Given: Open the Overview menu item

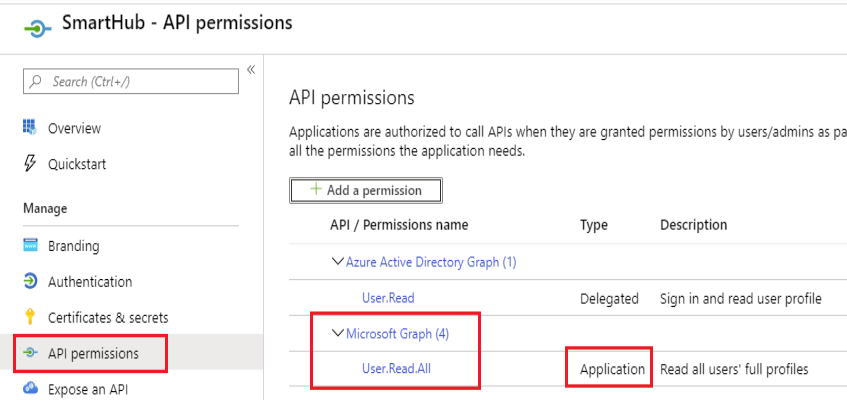Looking at the screenshot, I should pyautogui.click(x=74, y=128).
